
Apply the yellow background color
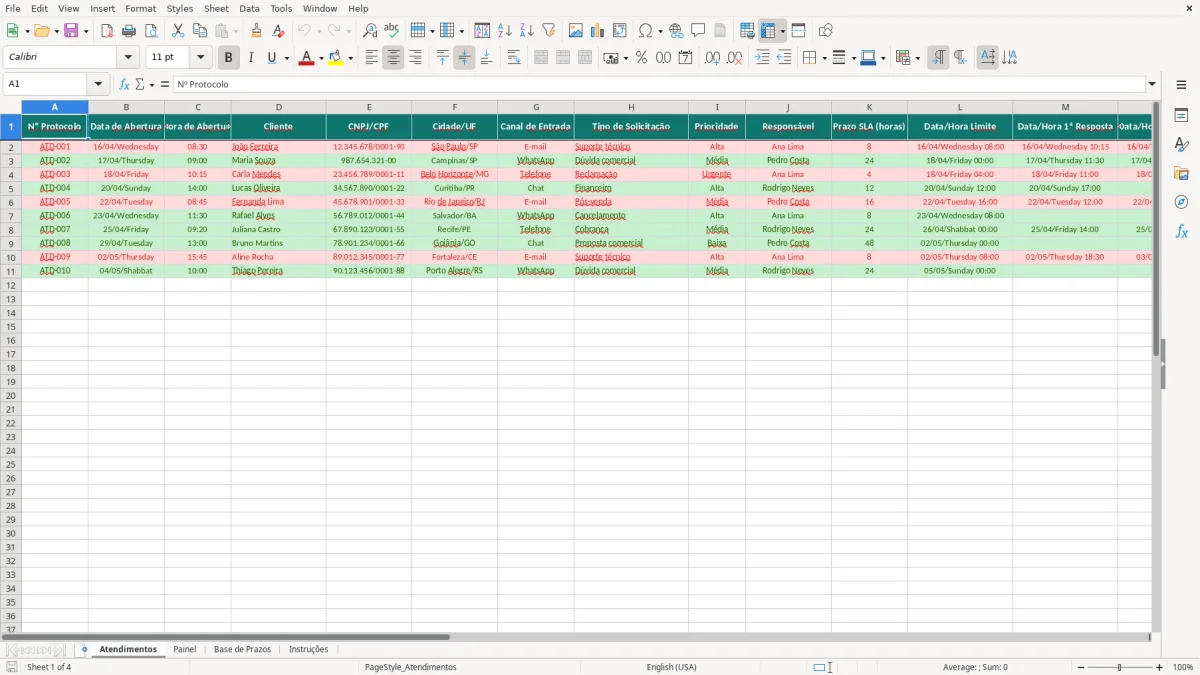336,58
